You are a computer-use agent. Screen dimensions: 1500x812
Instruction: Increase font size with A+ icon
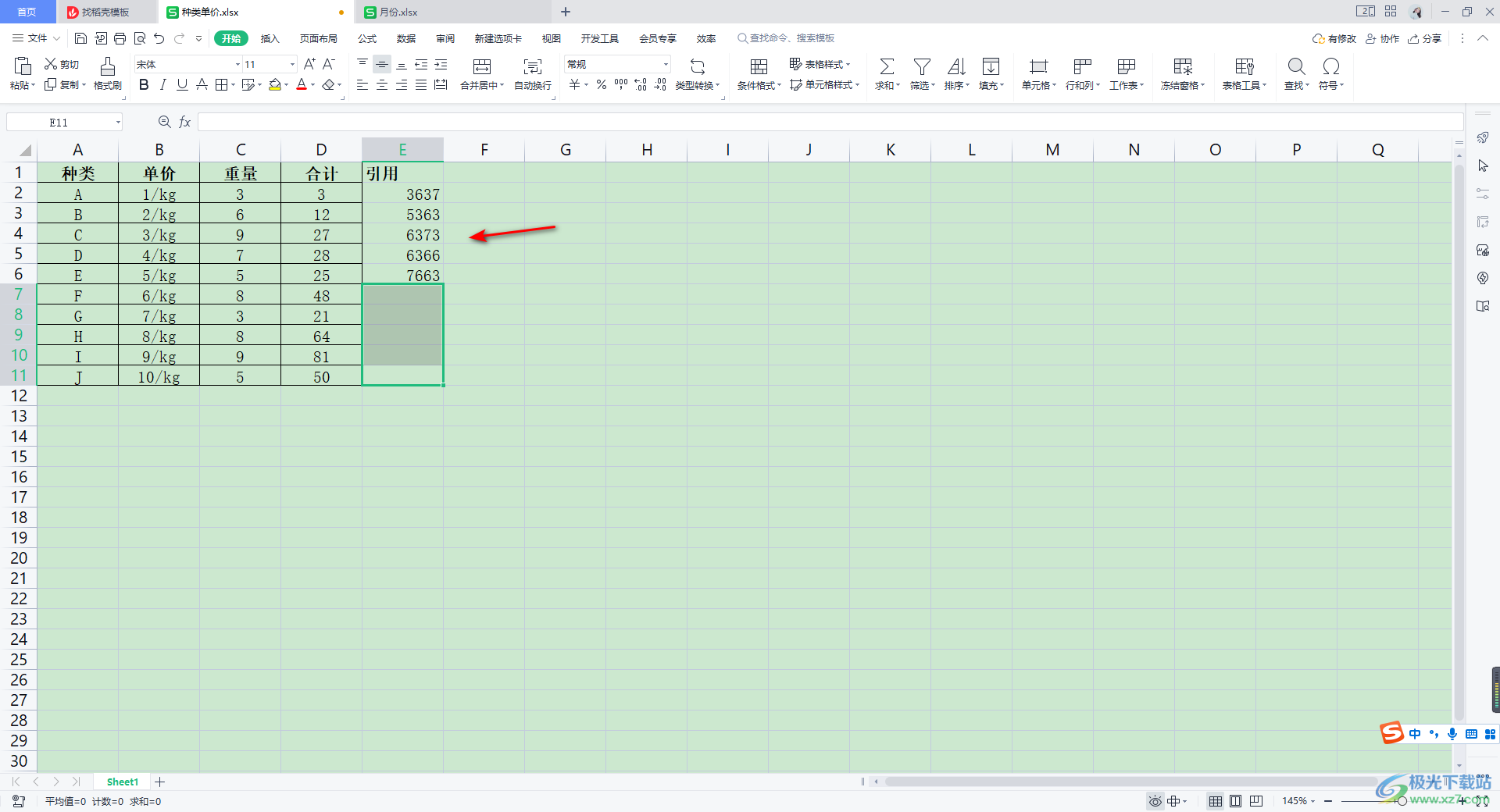309,64
